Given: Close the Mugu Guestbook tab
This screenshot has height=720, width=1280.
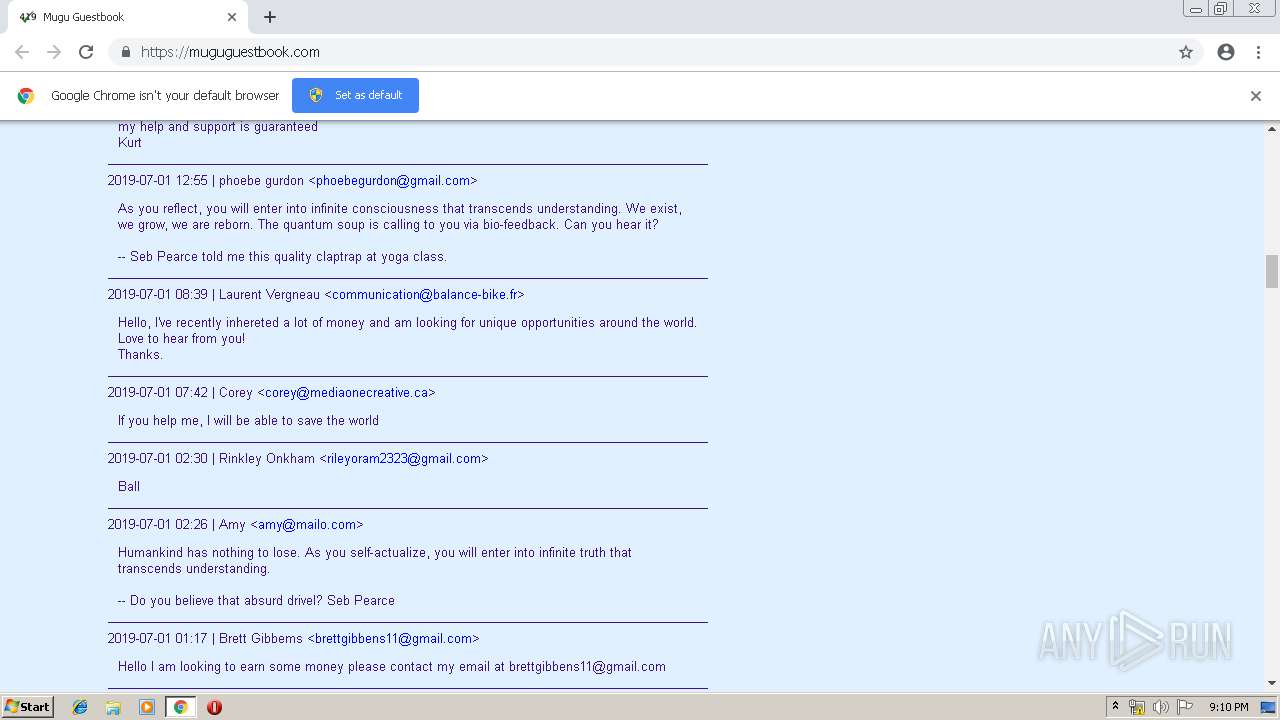Looking at the screenshot, I should pyautogui.click(x=232, y=17).
